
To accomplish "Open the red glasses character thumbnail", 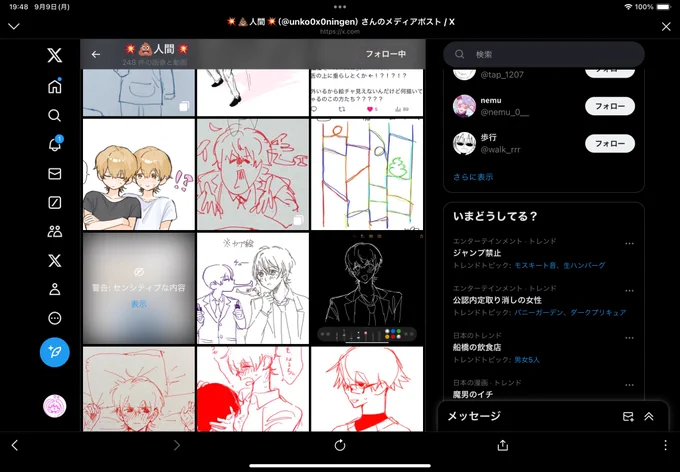I will click(367, 389).
